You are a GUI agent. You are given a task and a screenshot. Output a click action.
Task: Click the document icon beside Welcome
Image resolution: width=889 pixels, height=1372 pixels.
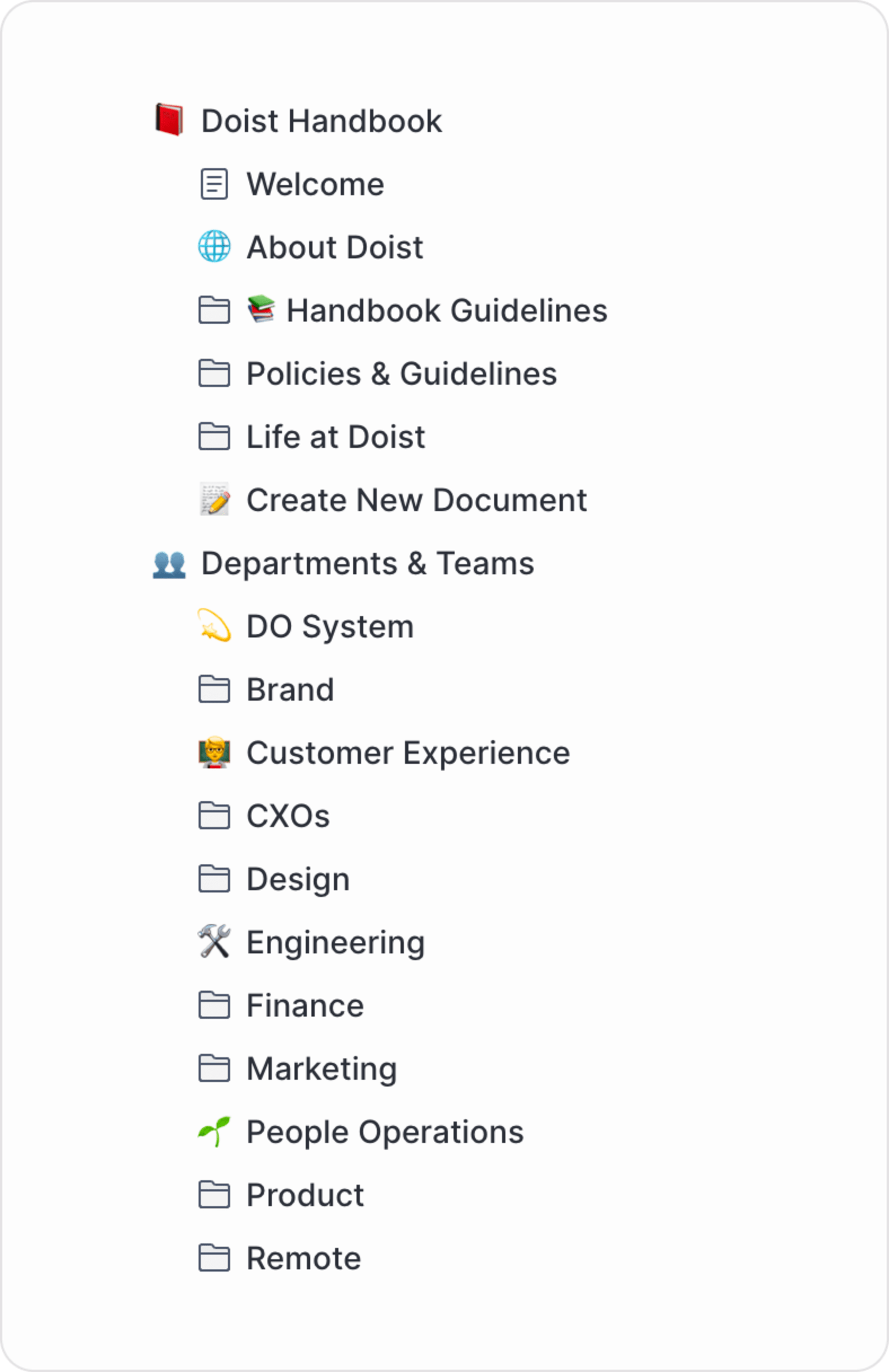[213, 184]
